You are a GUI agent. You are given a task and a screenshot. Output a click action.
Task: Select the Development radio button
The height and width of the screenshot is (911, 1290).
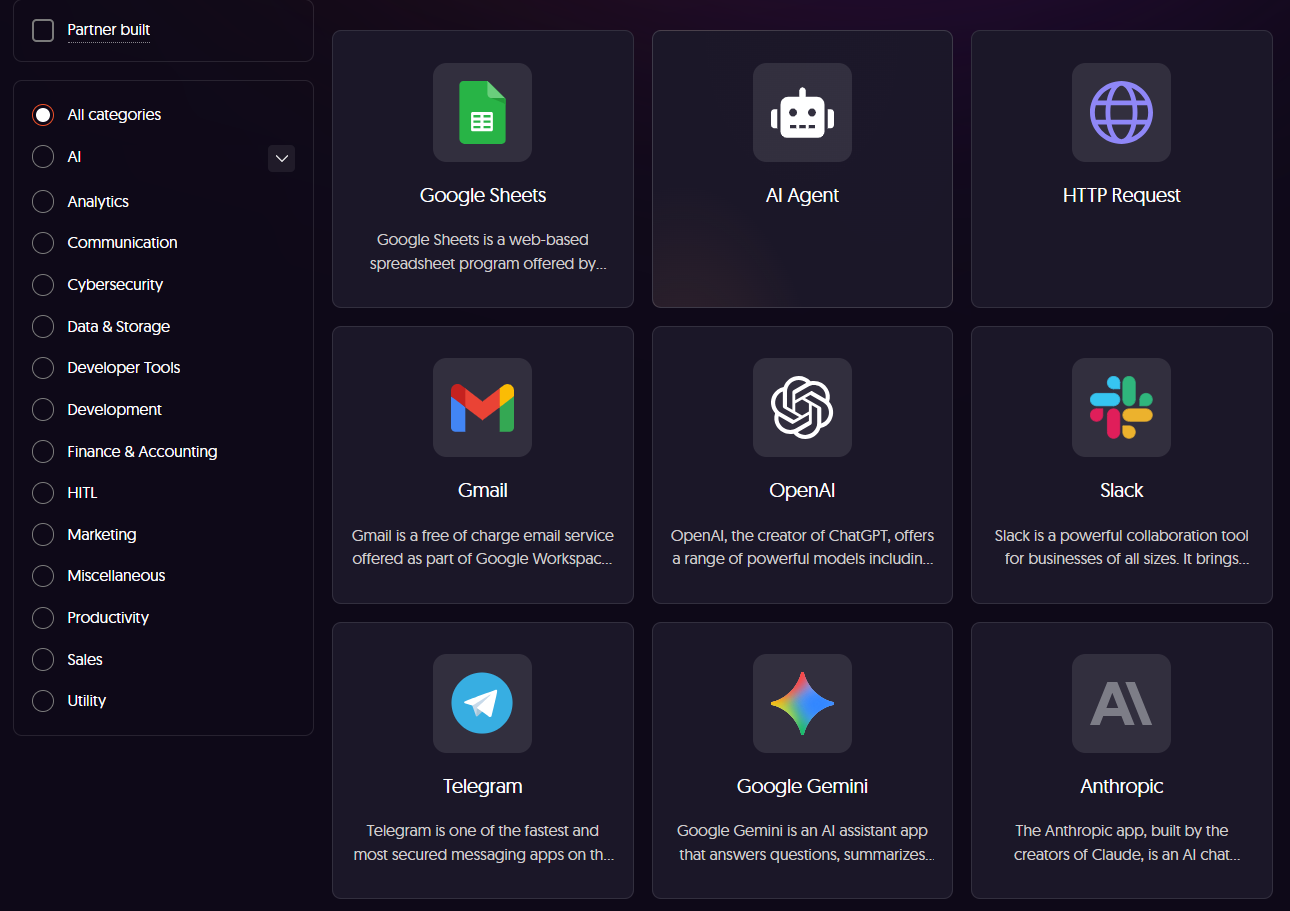point(43,410)
